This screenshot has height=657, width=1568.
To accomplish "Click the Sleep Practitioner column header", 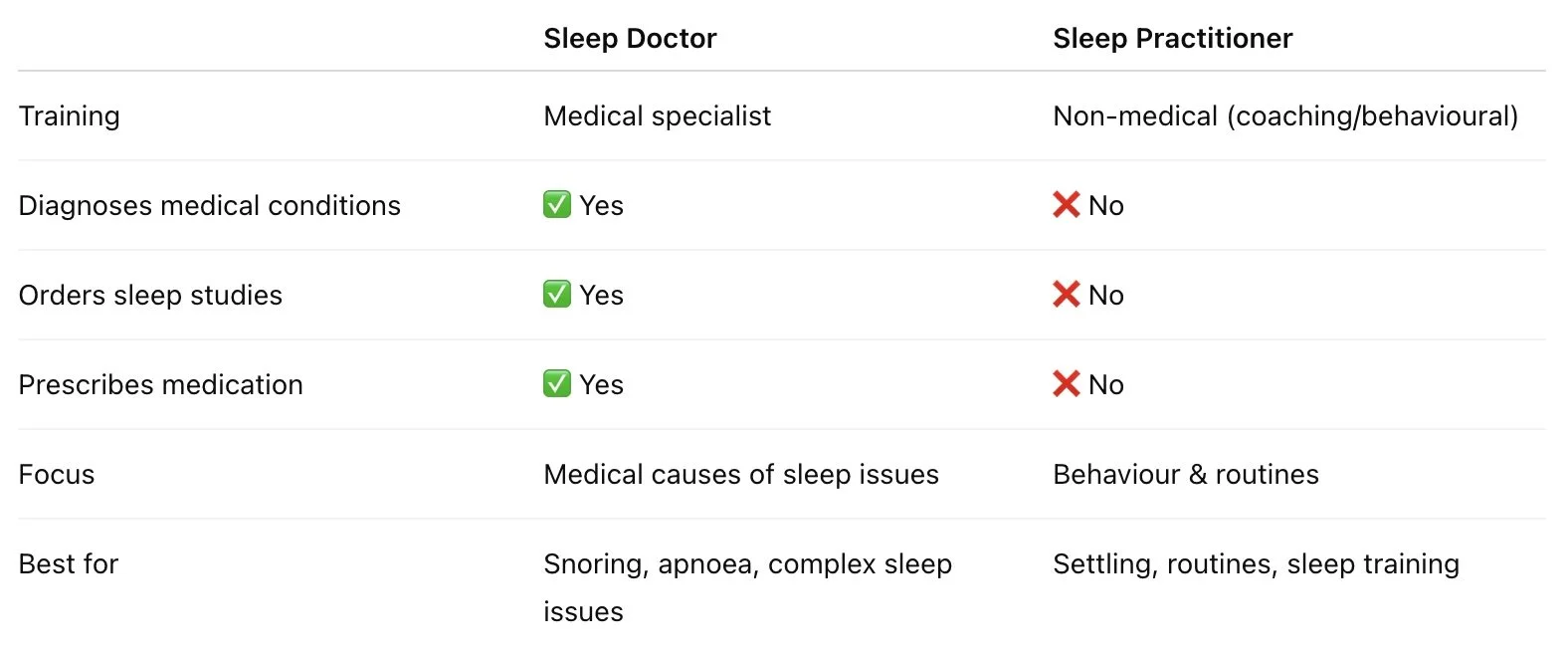I will (1172, 39).
